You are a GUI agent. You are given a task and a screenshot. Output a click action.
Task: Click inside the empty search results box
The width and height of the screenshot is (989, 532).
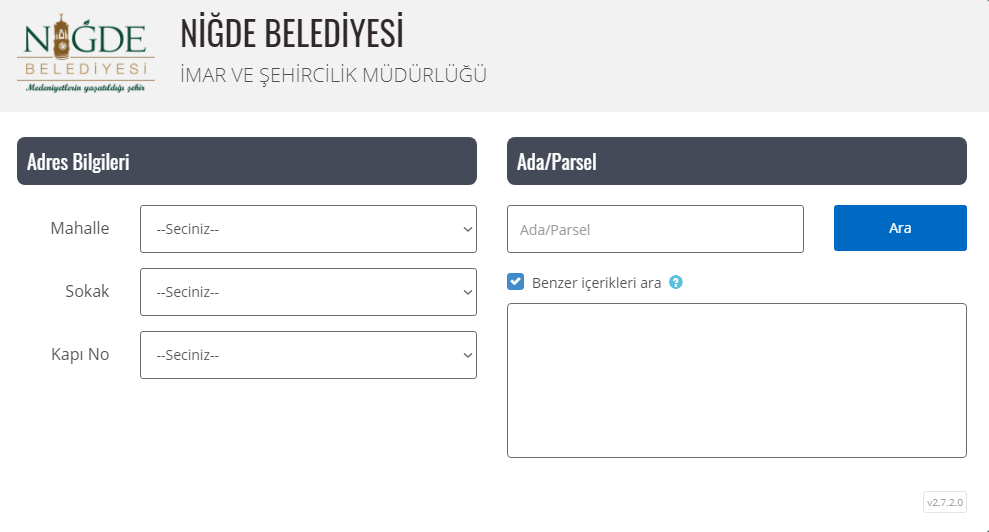737,381
